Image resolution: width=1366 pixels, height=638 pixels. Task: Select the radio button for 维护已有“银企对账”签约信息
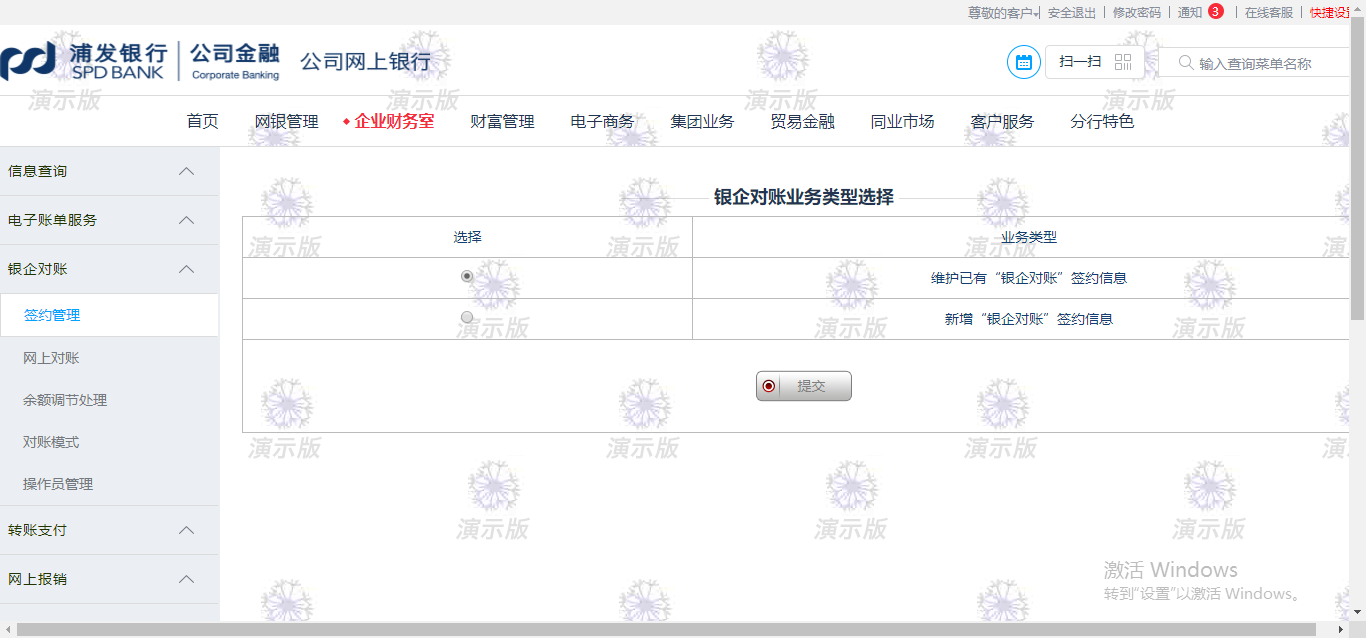pyautogui.click(x=467, y=276)
